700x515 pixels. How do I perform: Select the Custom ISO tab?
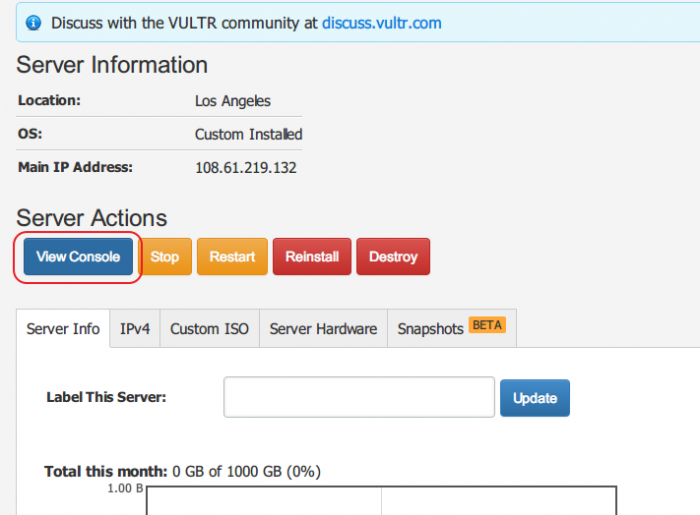click(209, 328)
